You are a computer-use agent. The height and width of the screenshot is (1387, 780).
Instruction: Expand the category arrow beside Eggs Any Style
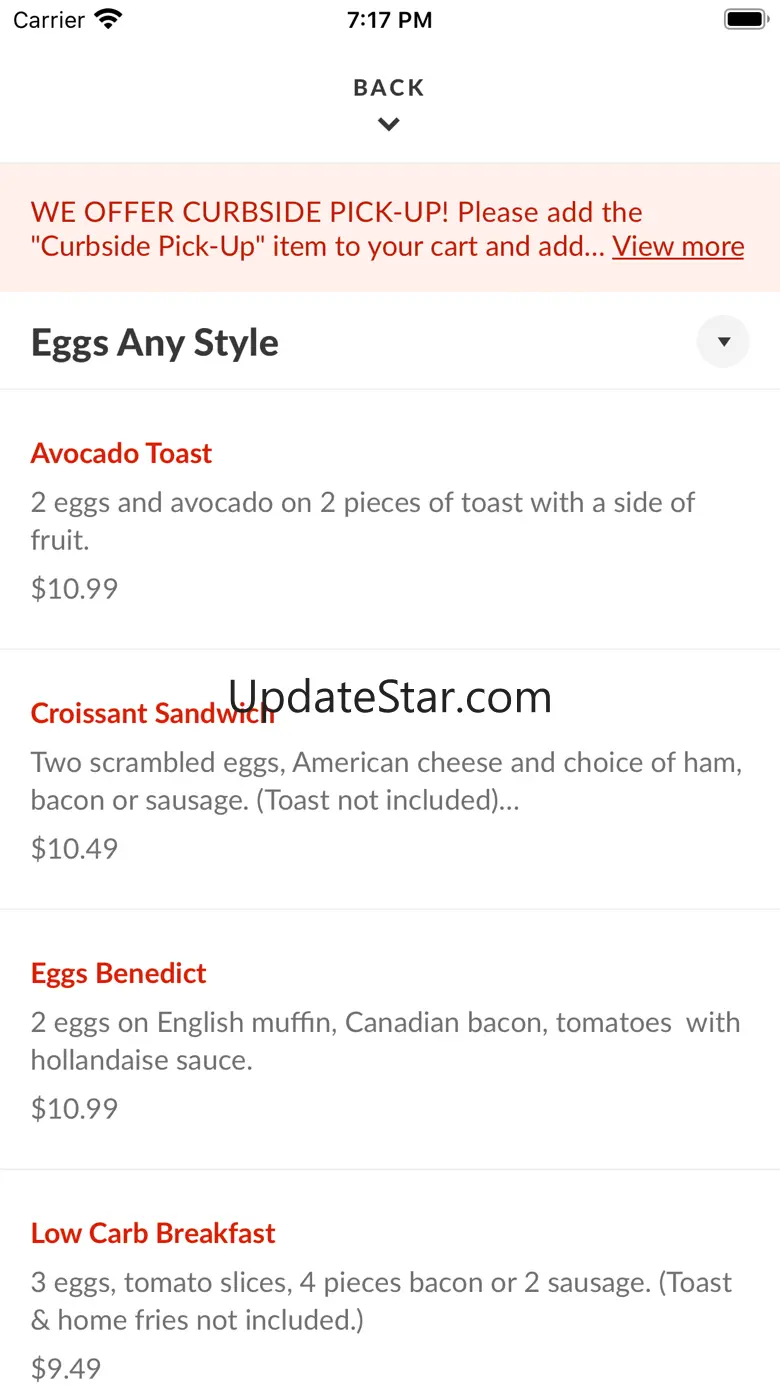(x=723, y=342)
